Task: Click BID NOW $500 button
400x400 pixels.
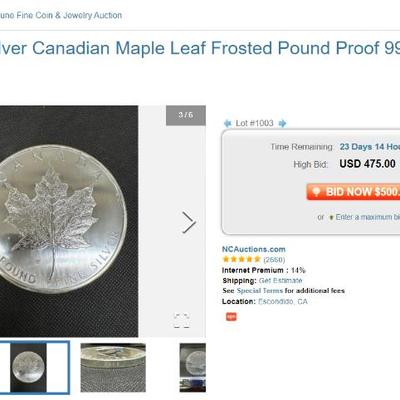Action: pyautogui.click(x=353, y=192)
